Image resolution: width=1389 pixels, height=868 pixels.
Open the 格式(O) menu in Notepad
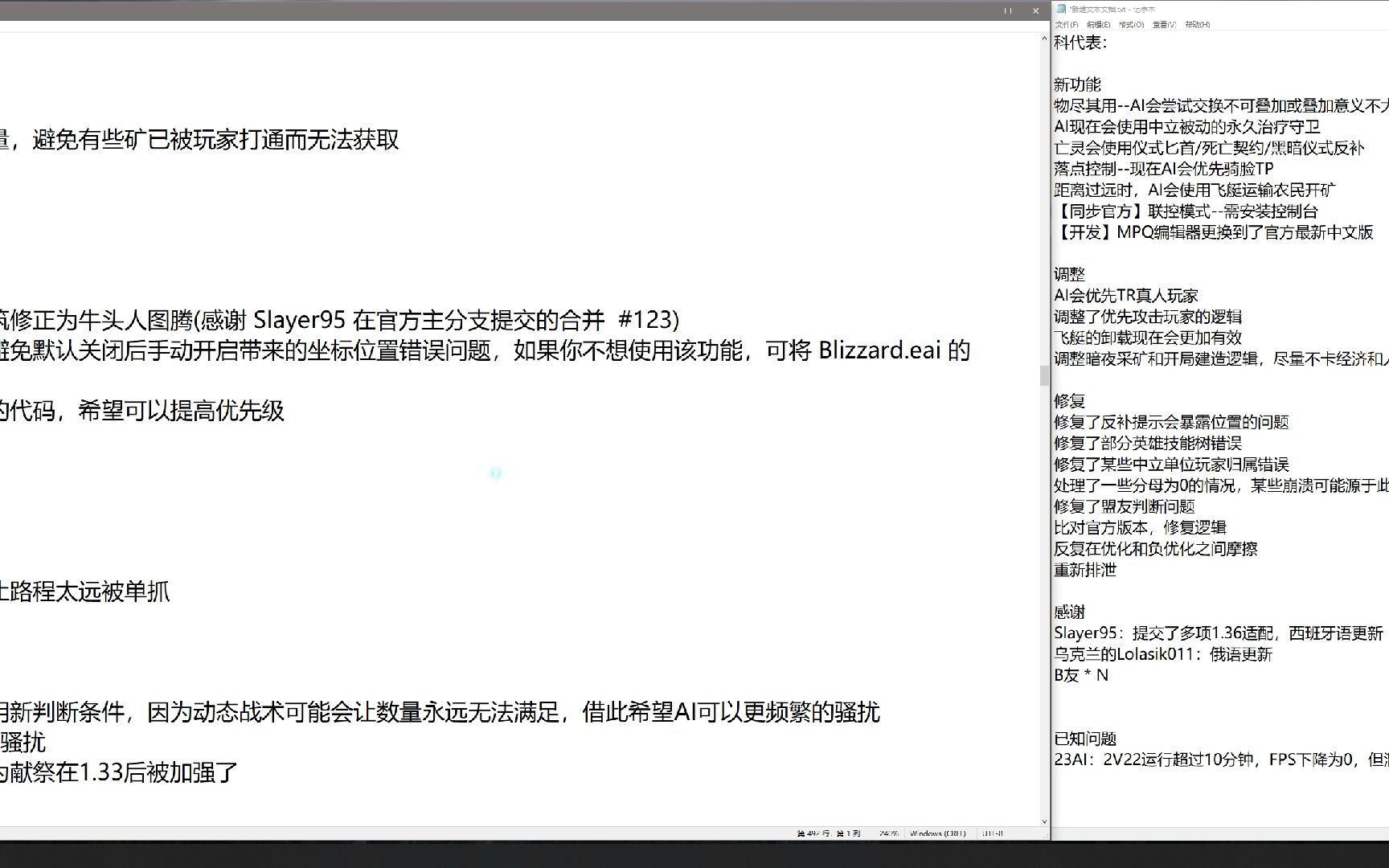[x=1131, y=25]
